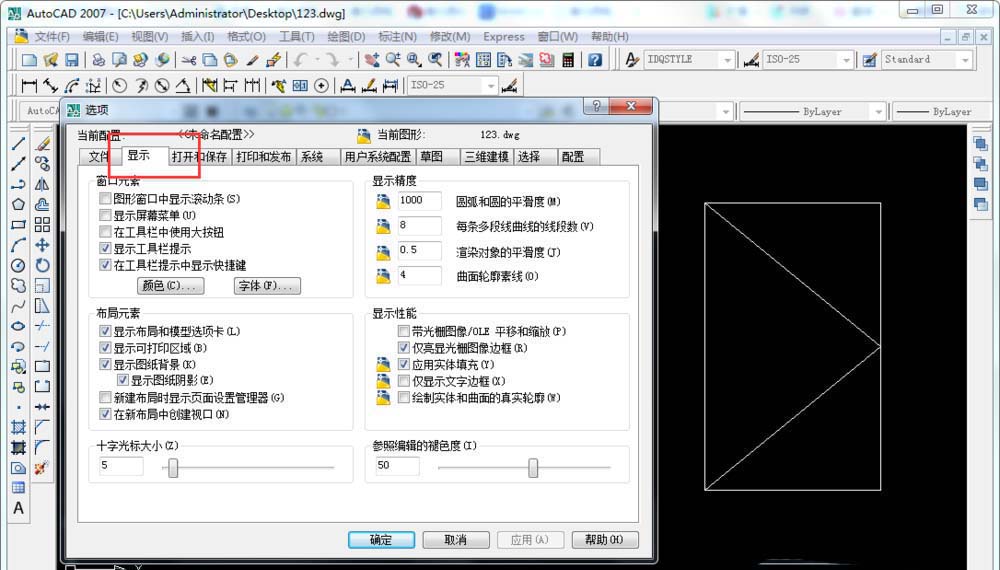Click the Save icon in standard toolbar
The width and height of the screenshot is (1000, 570).
[71, 60]
